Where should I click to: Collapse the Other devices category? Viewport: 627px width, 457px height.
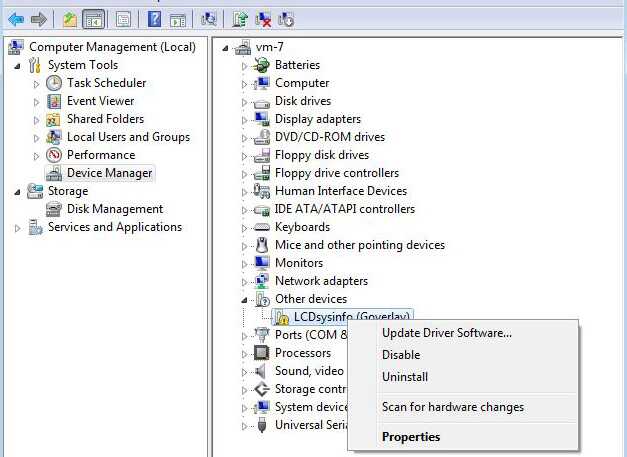click(x=244, y=300)
